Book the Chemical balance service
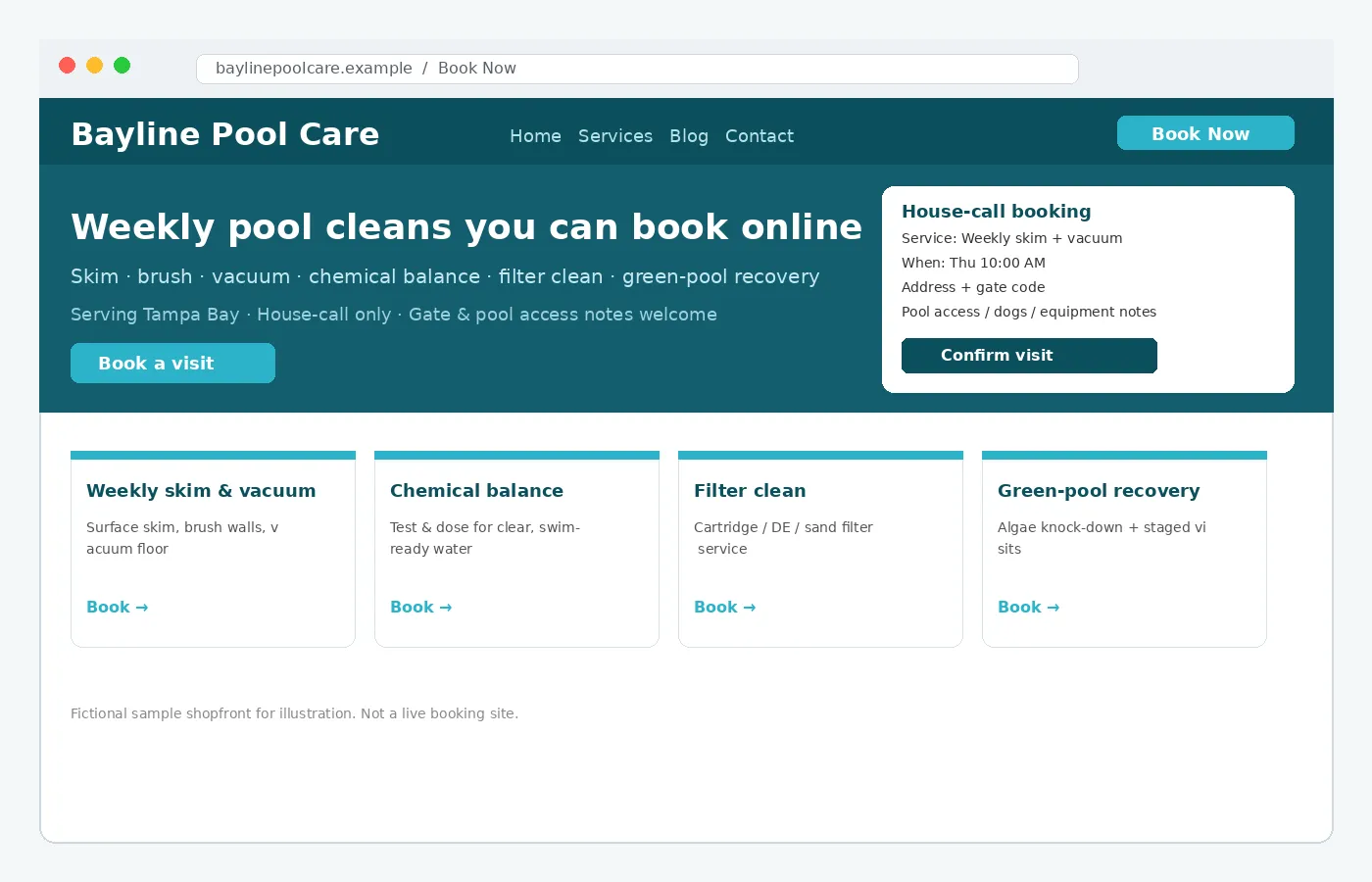 click(x=421, y=608)
